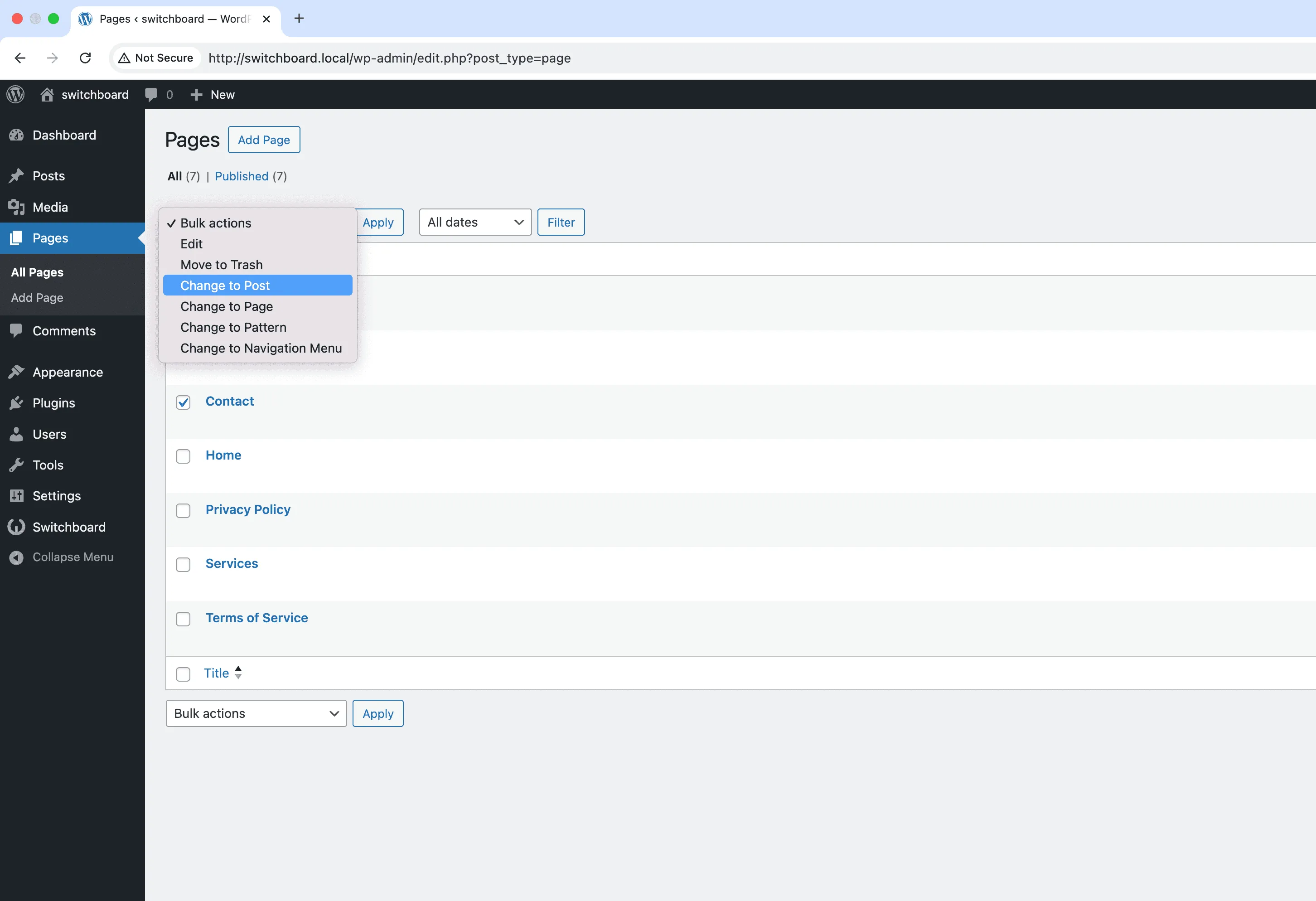Check the Privacy Policy page checkbox
The width and height of the screenshot is (1316, 901).
point(183,510)
